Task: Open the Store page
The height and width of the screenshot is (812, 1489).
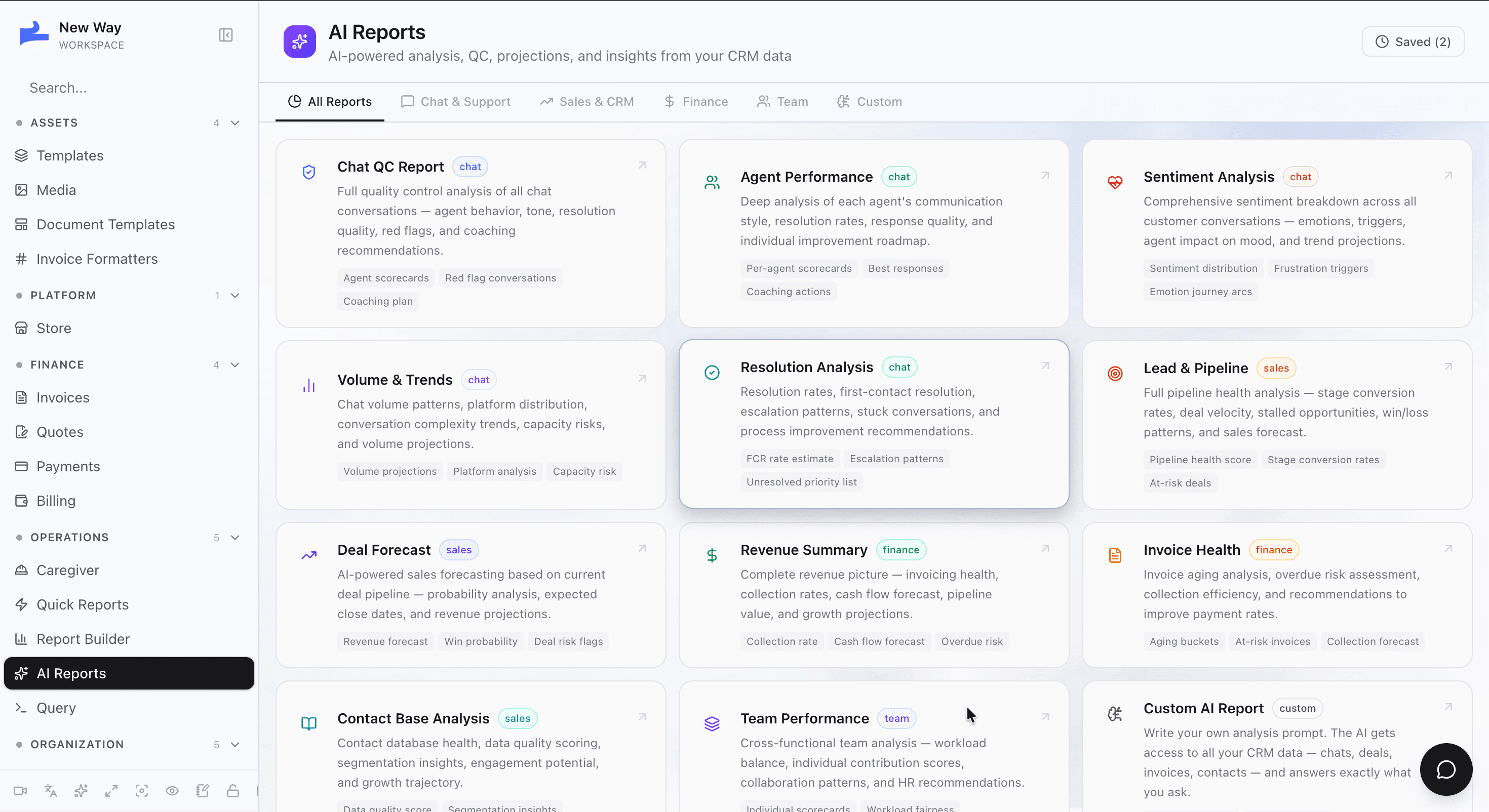Action: coord(129,328)
